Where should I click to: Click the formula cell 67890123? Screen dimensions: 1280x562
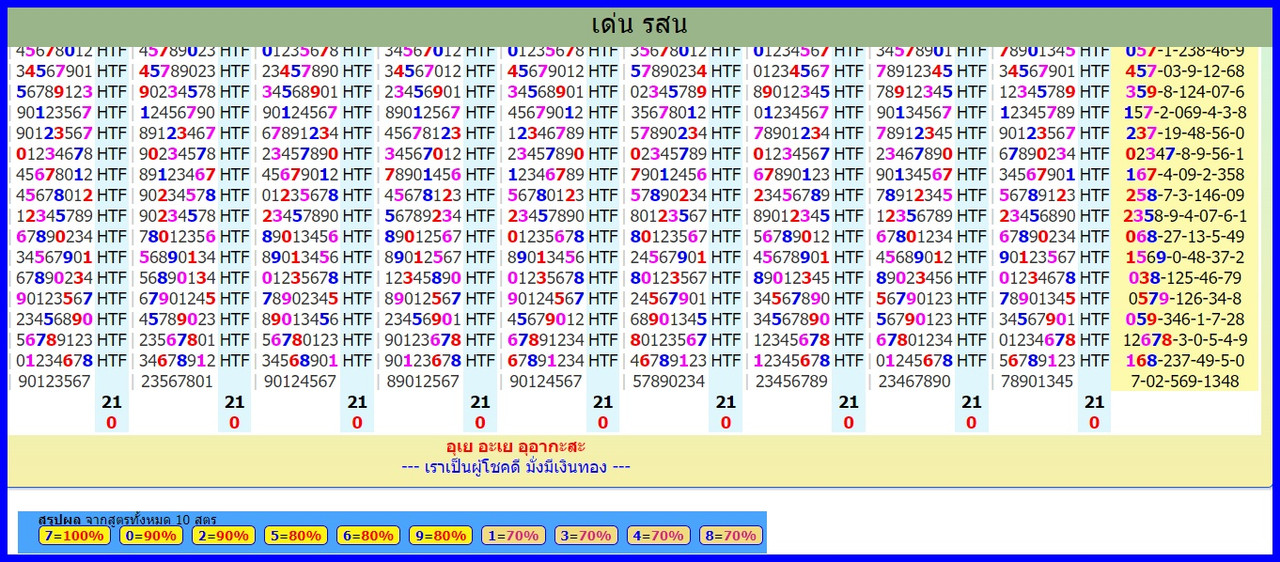pyautogui.click(x=791, y=174)
